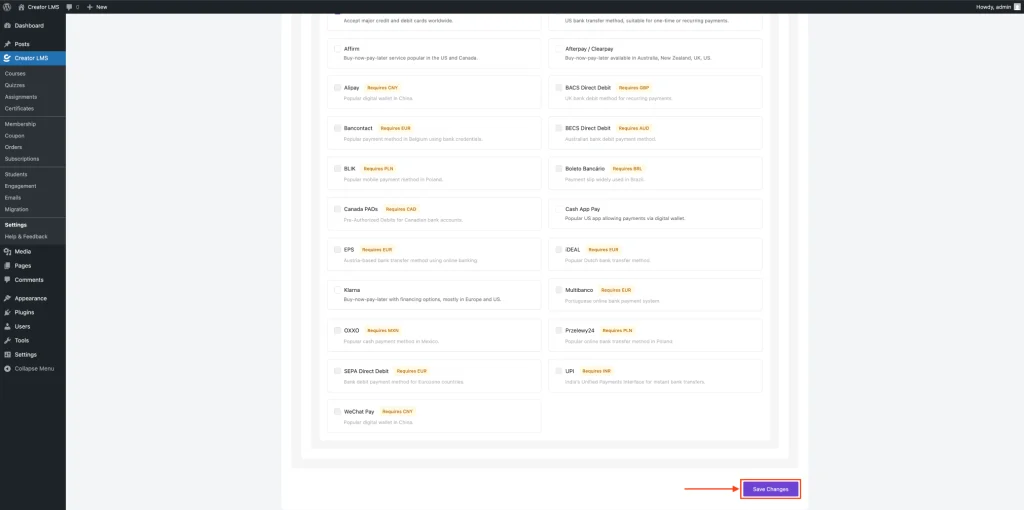Open the Certificates menu item
The width and height of the screenshot is (1024, 510).
click(19, 108)
